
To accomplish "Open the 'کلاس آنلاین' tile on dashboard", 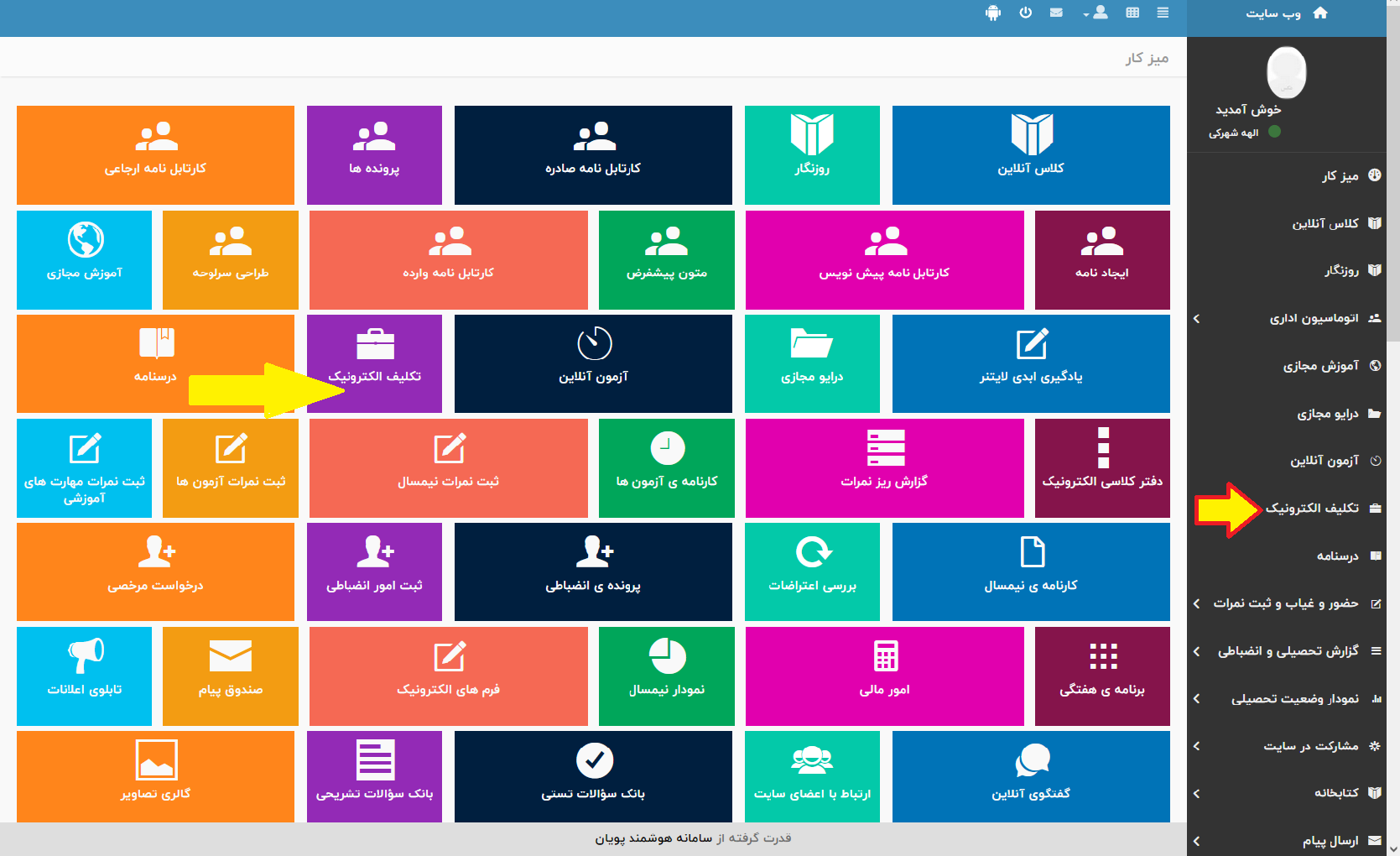I will tap(1030, 154).
